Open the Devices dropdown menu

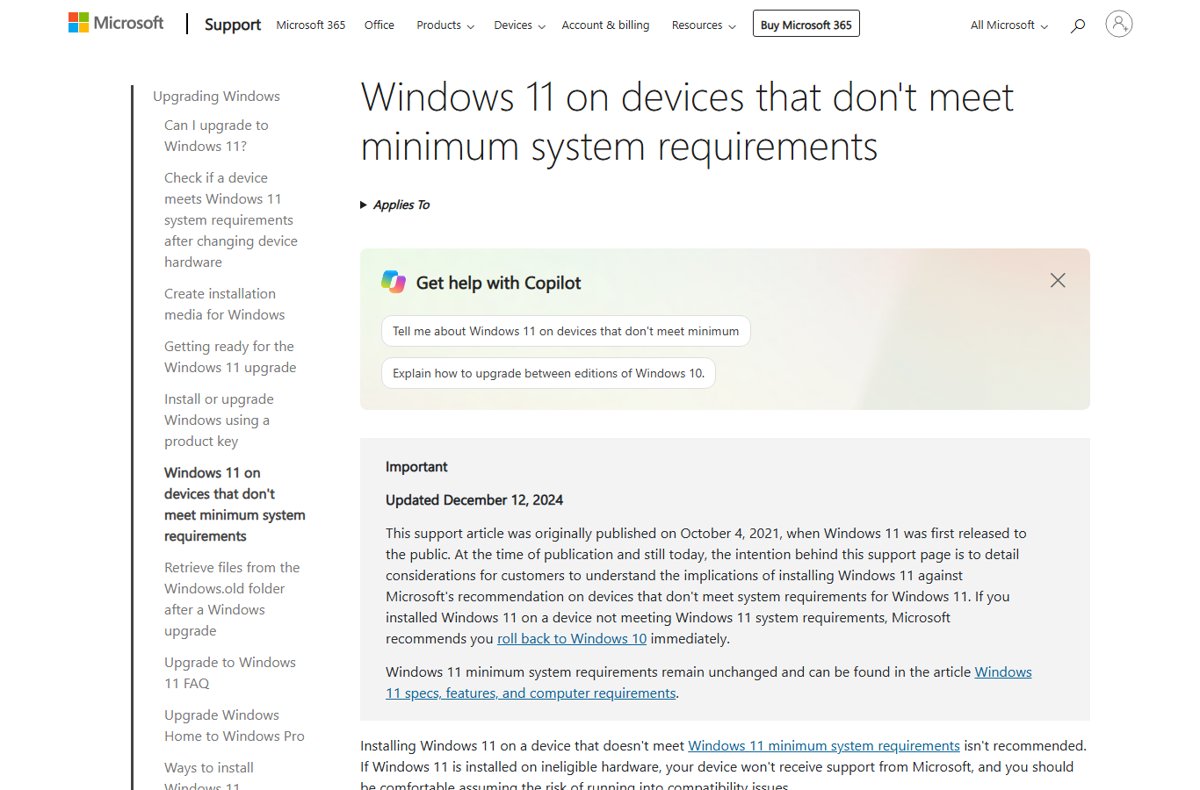(519, 25)
